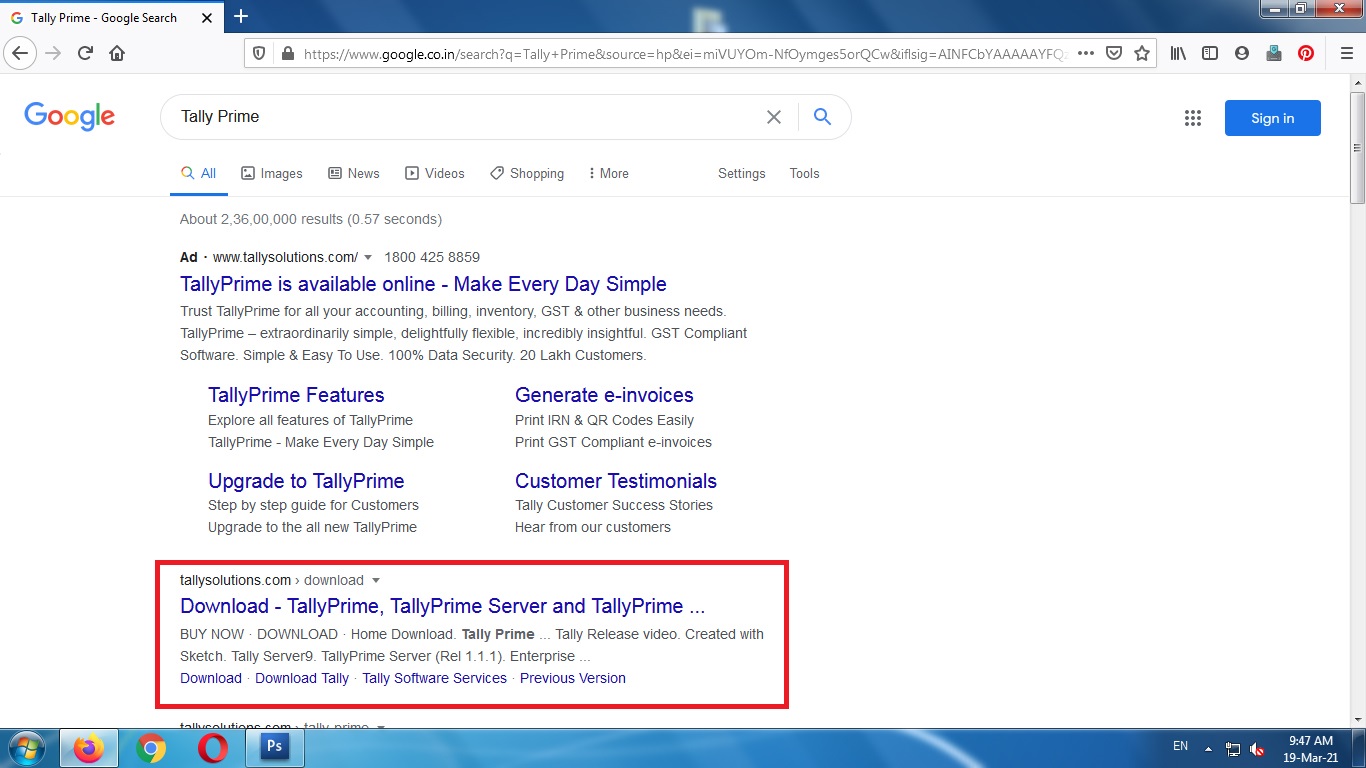This screenshot has height=768, width=1366.
Task: Sign in to Google account
Action: (1272, 118)
